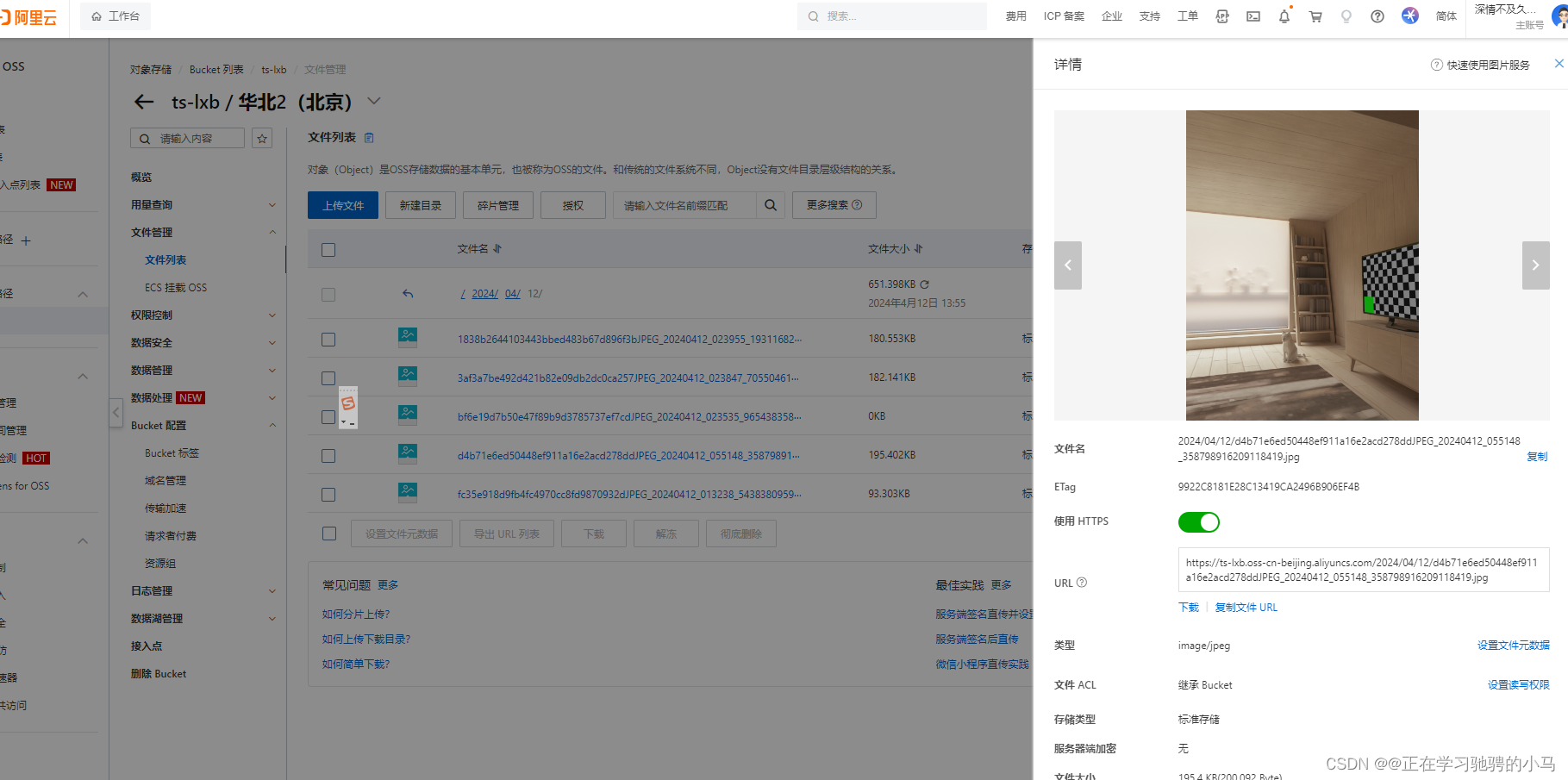Check the box for file bf6e19d7b50e47f8
Viewport: 1568px width, 780px height.
click(328, 417)
